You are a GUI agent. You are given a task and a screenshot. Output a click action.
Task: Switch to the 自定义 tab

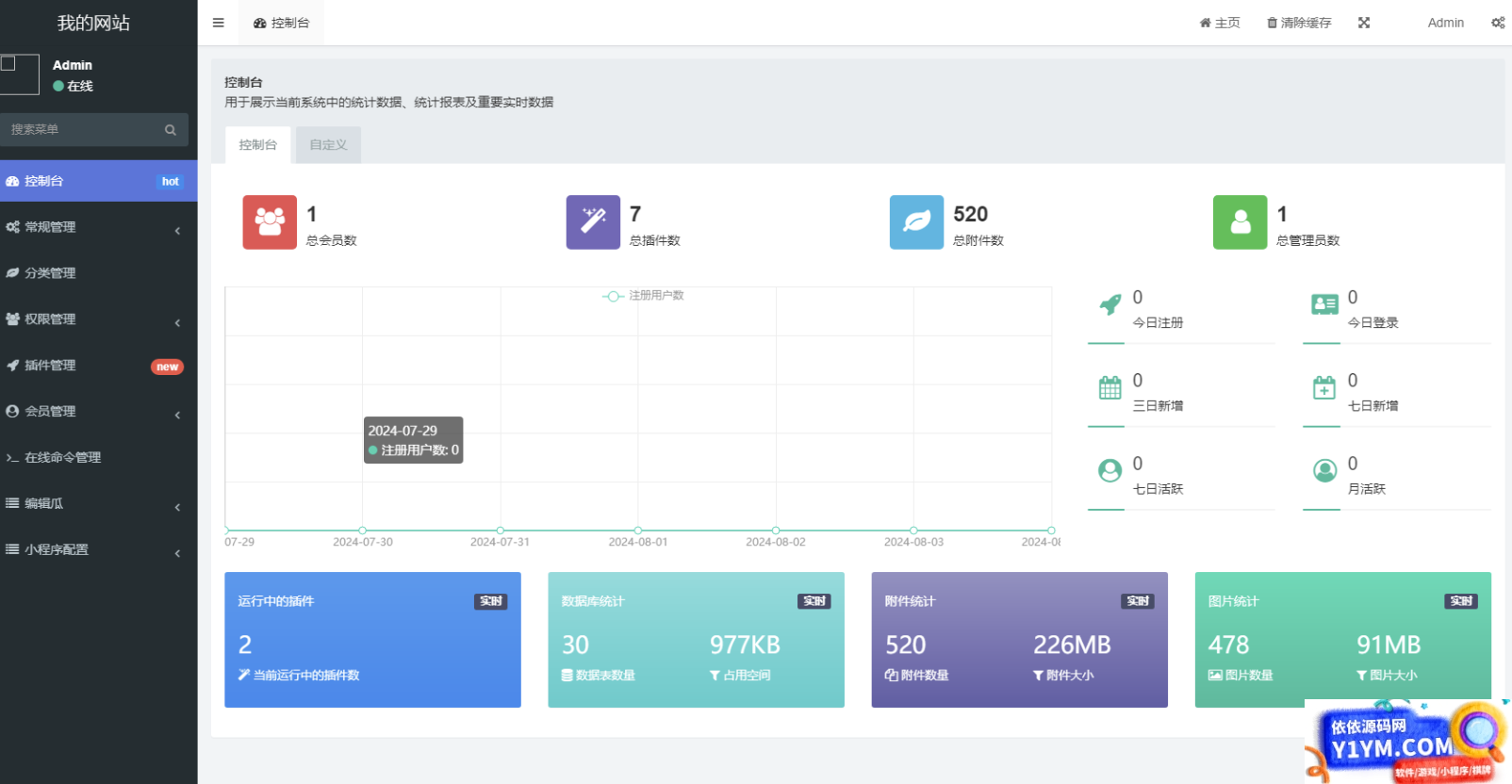coord(328,145)
